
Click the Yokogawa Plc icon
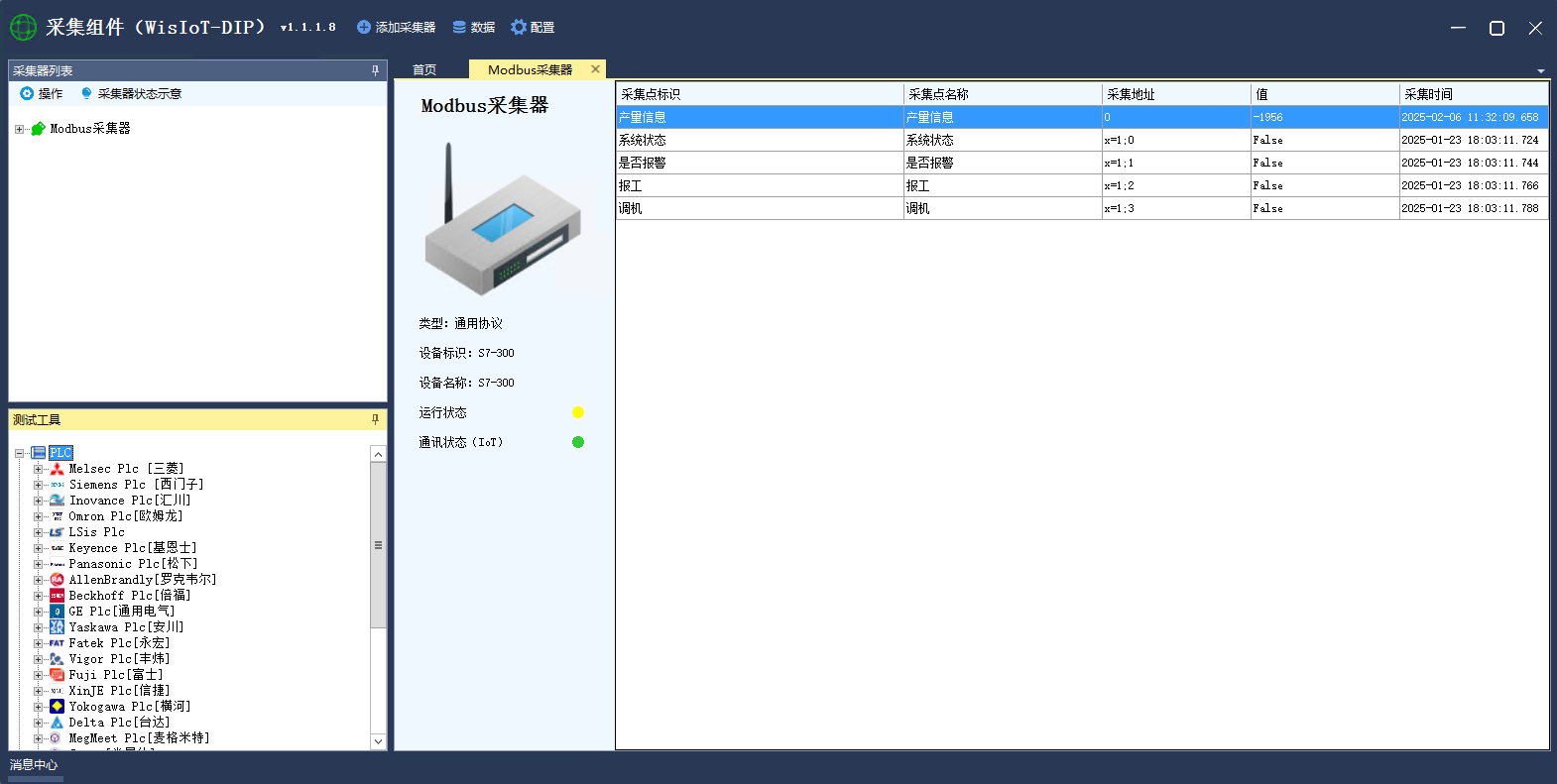[x=57, y=707]
